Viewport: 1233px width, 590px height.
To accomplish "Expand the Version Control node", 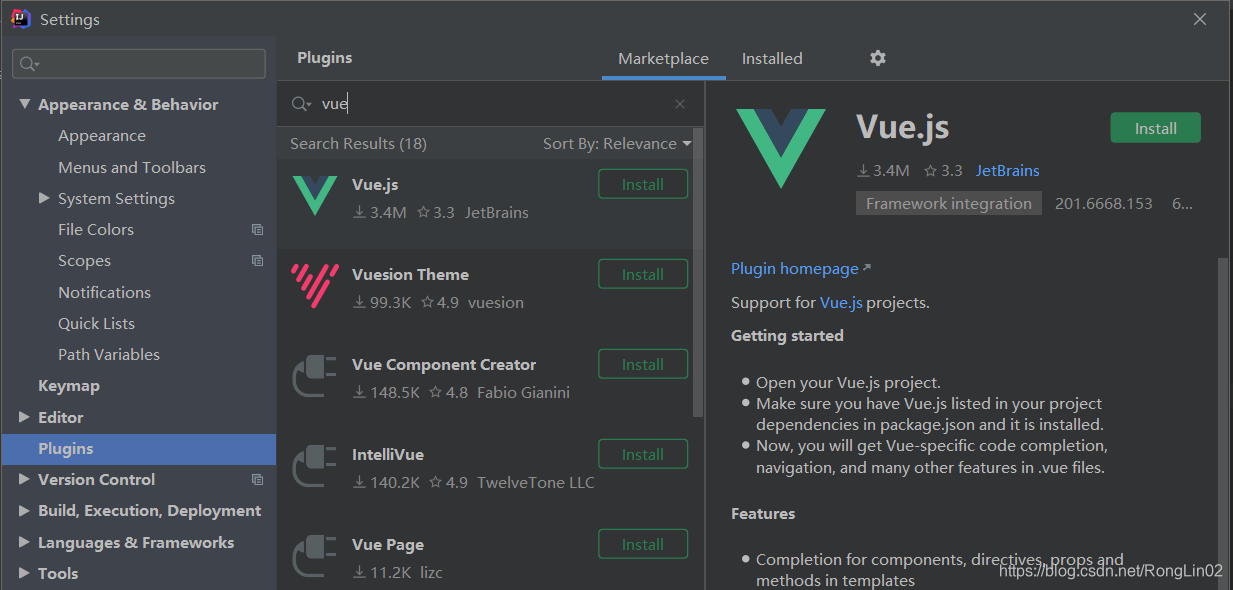I will coord(24,480).
